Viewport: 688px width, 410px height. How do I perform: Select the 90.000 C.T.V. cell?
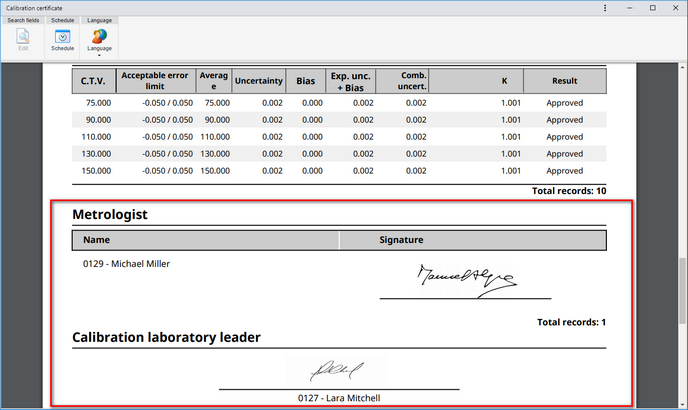pos(98,120)
